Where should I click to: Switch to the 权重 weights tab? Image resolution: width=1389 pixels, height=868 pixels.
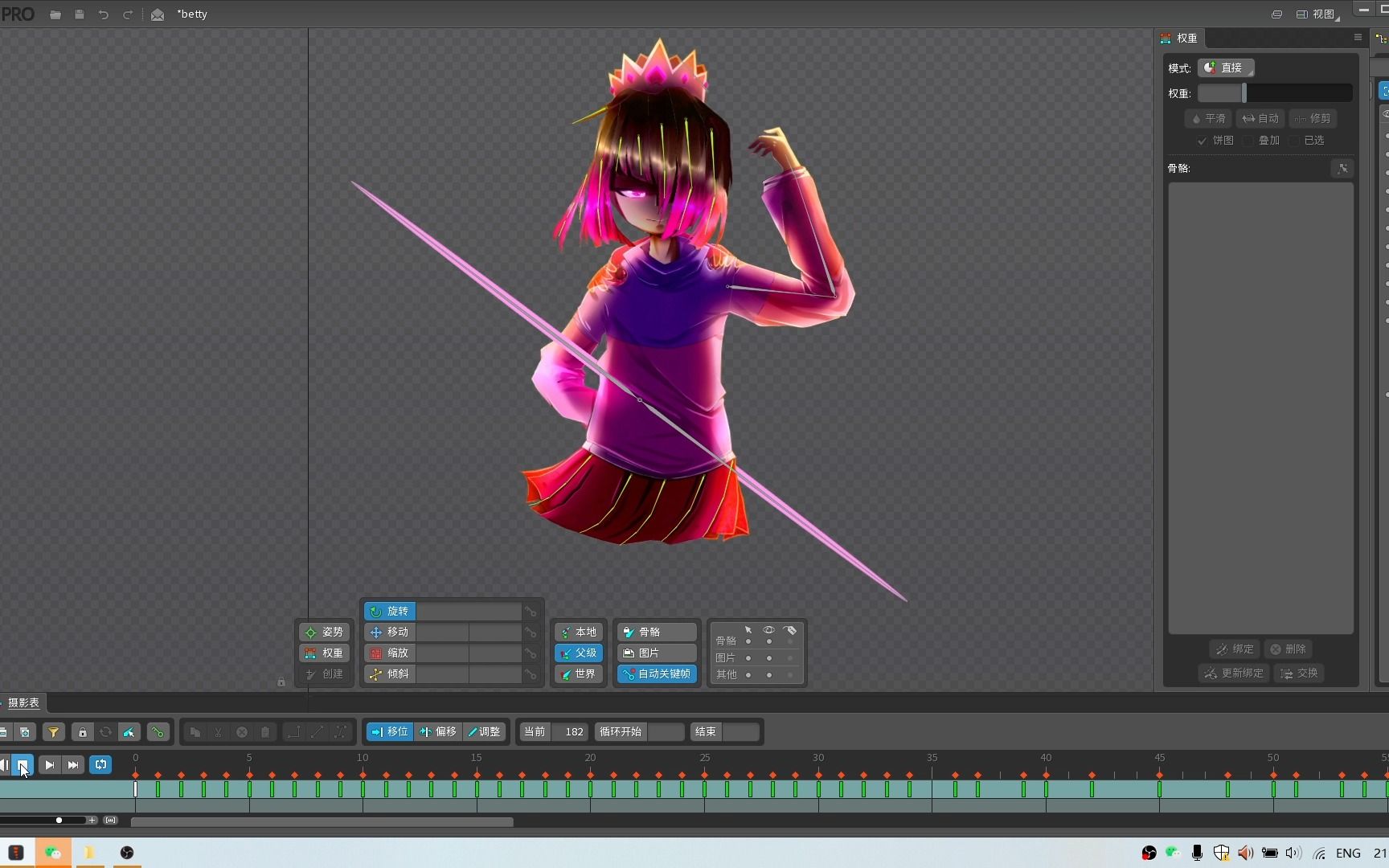click(x=1180, y=38)
